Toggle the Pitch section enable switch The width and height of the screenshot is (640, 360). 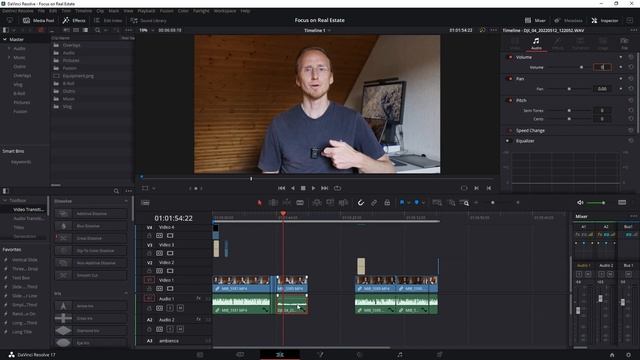click(x=510, y=100)
